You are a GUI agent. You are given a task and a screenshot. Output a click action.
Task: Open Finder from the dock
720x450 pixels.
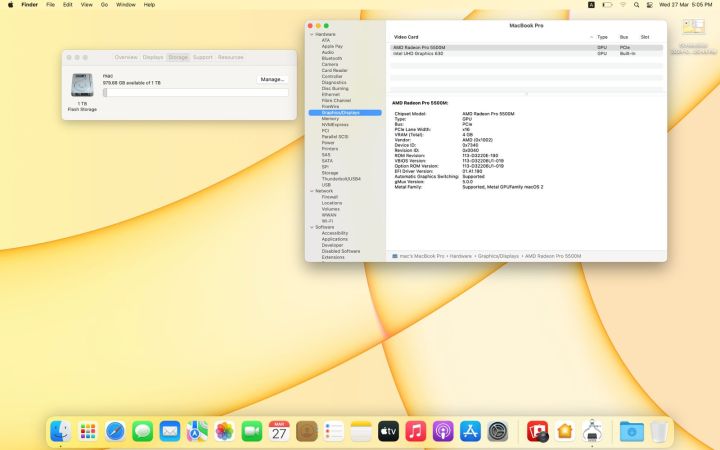[x=61, y=431]
